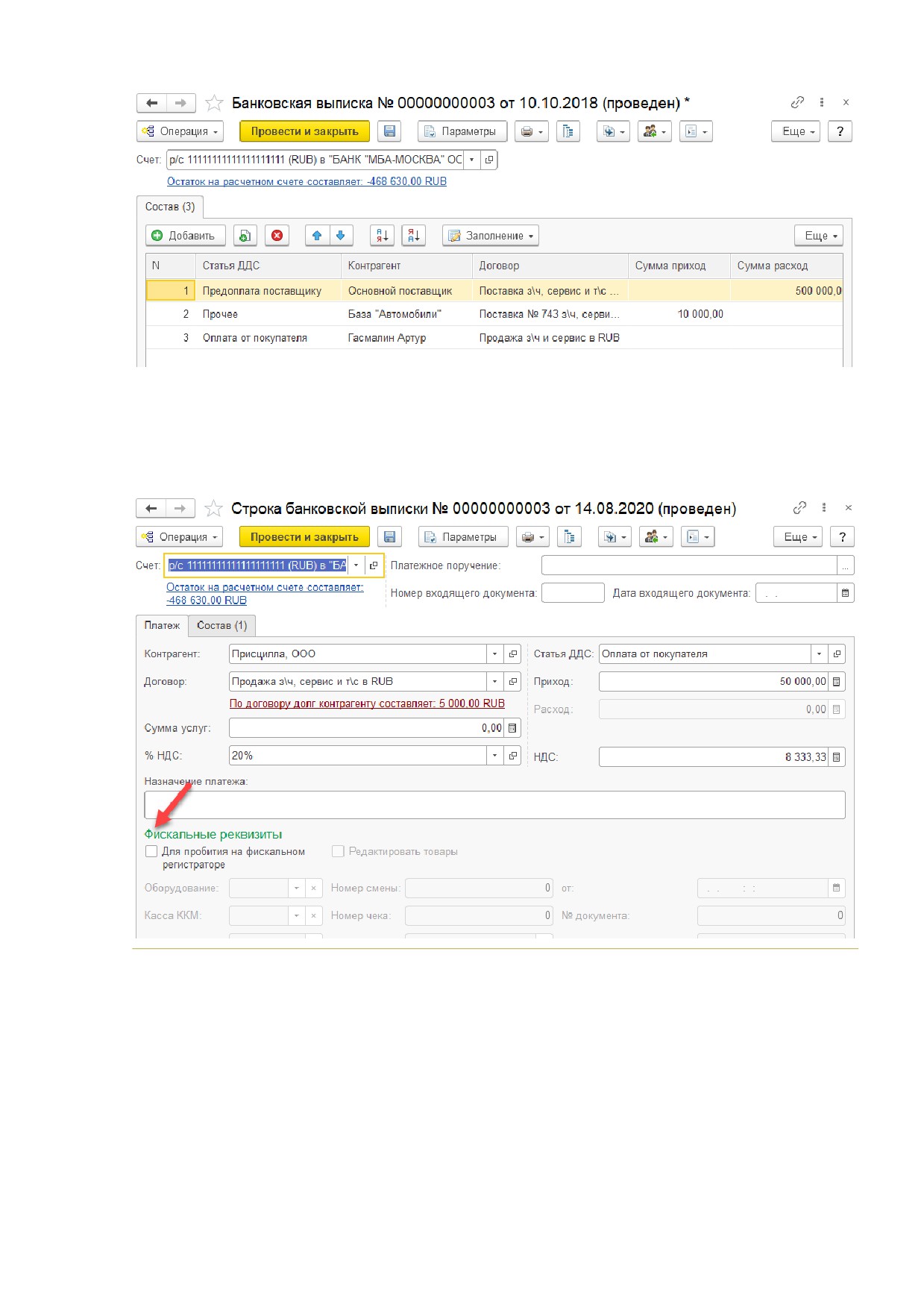Open account balance link in Банковская выписка
This screenshot has height=1307, width=924.
click(307, 181)
